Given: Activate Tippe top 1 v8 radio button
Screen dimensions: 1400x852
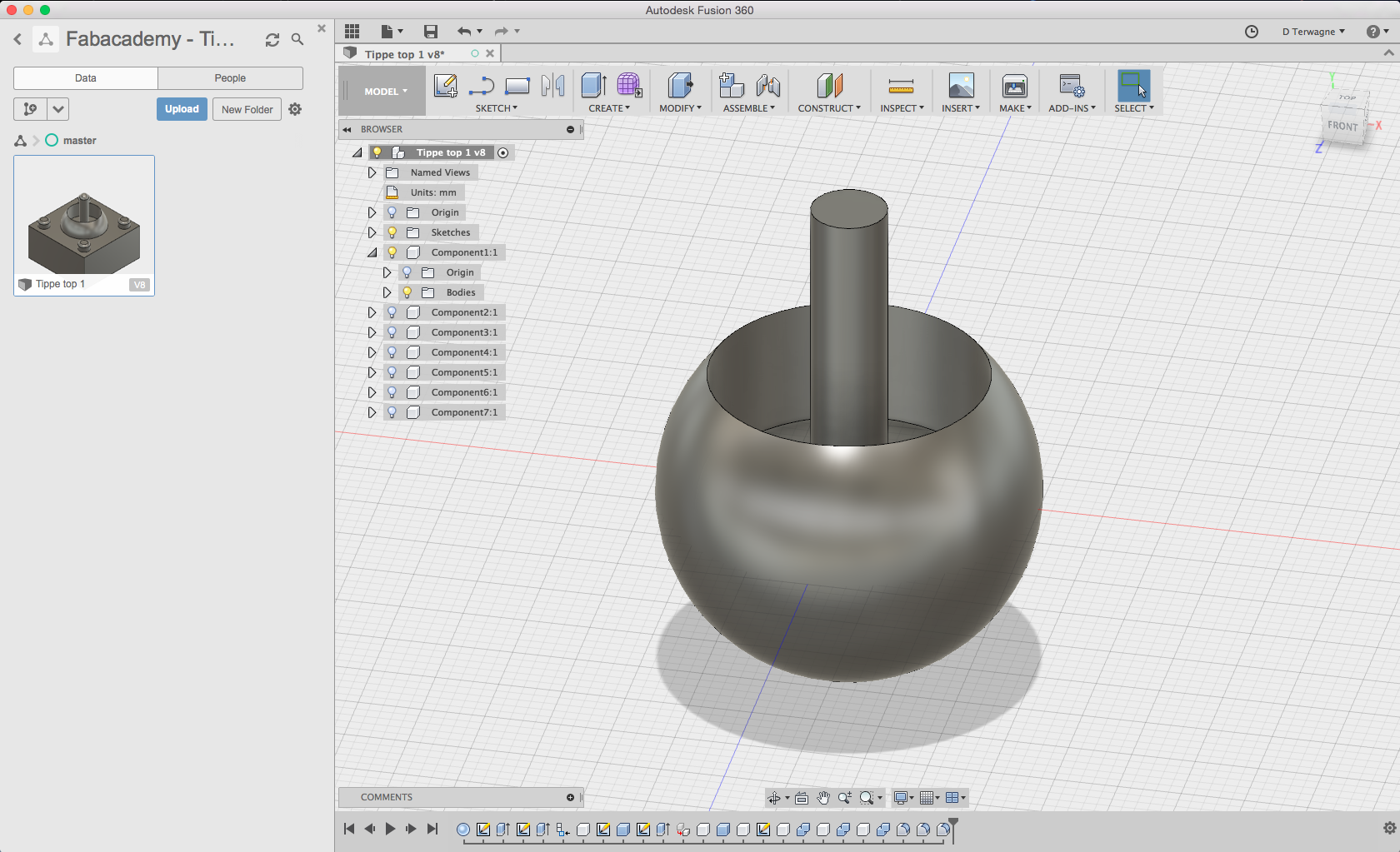Looking at the screenshot, I should (x=502, y=152).
